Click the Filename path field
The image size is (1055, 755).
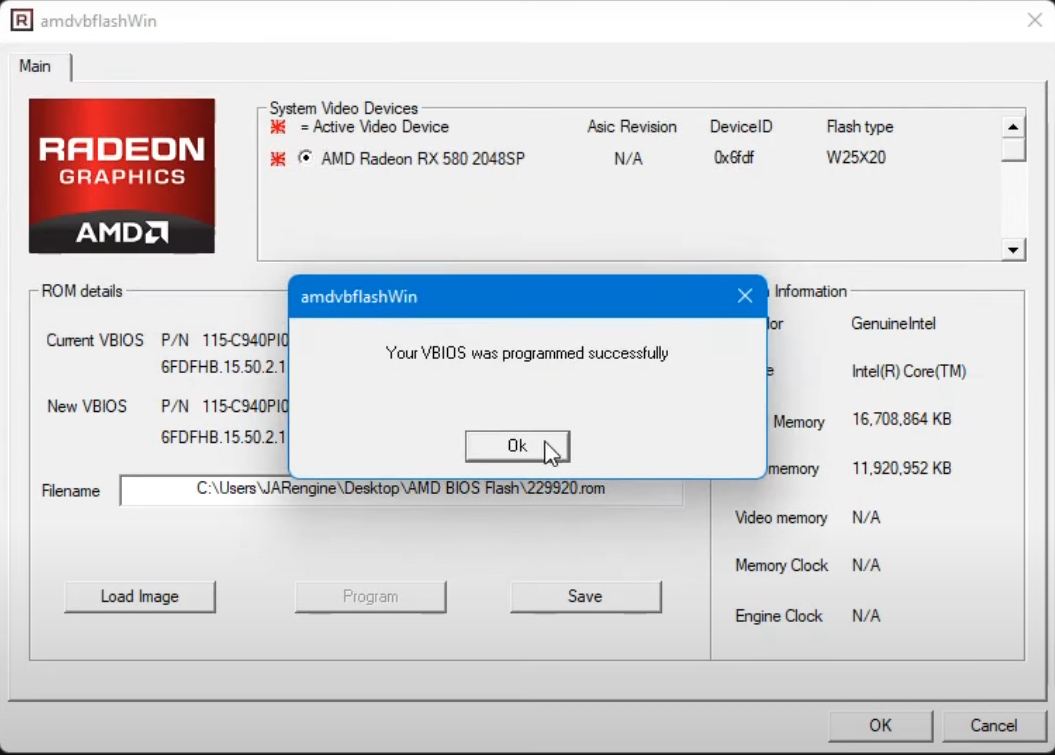pos(401,489)
